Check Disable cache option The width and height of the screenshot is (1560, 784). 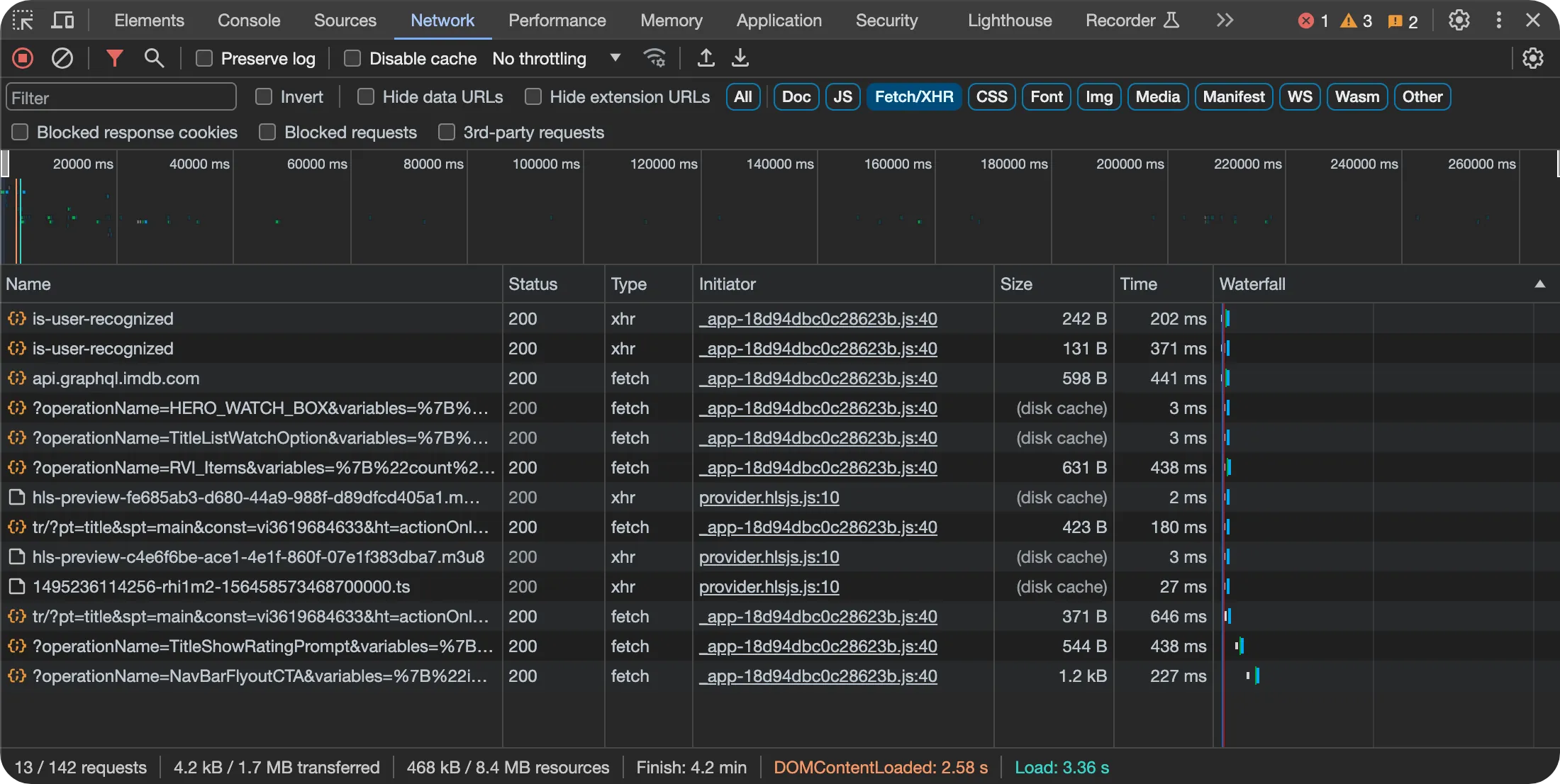point(352,58)
